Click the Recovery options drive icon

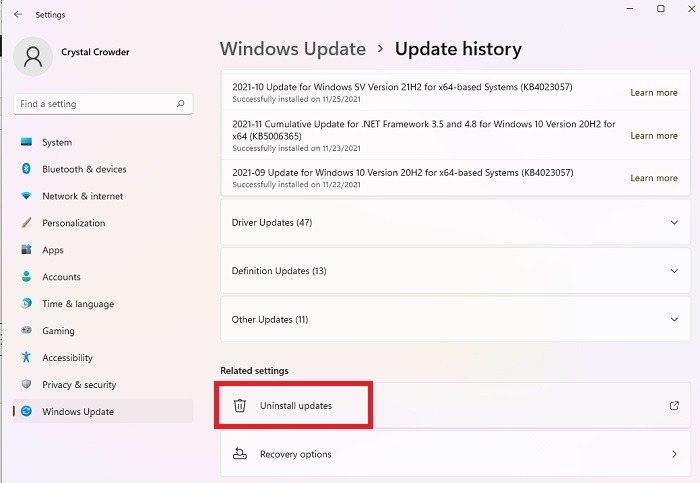(x=240, y=454)
